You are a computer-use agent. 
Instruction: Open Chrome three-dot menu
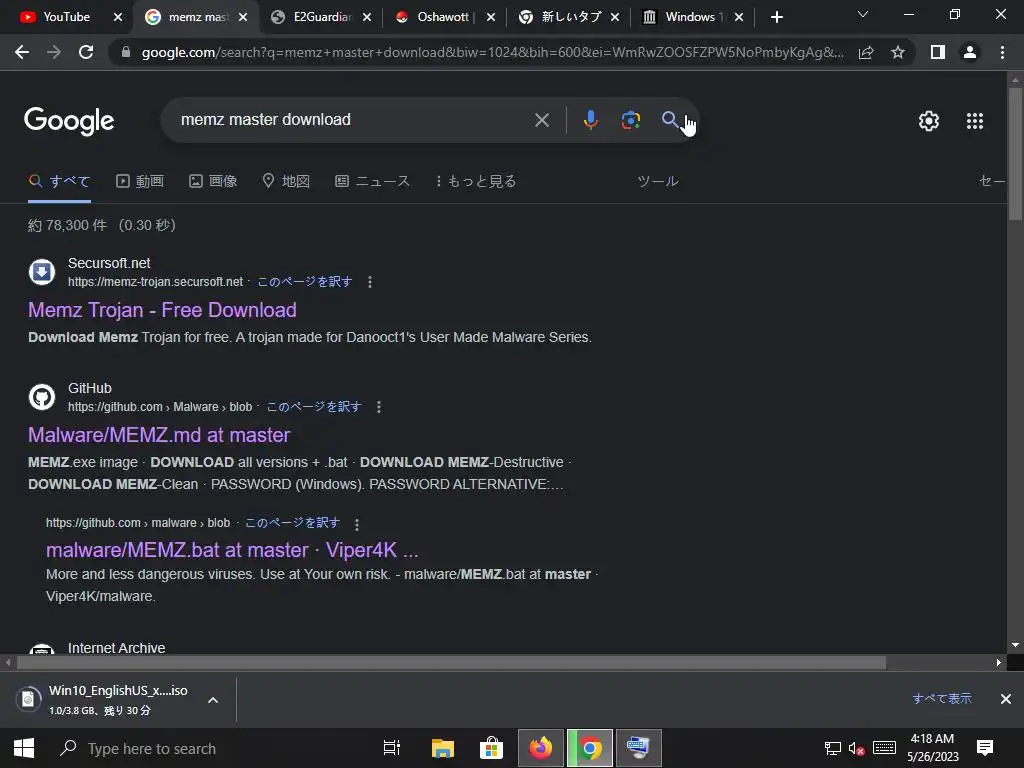point(1002,52)
